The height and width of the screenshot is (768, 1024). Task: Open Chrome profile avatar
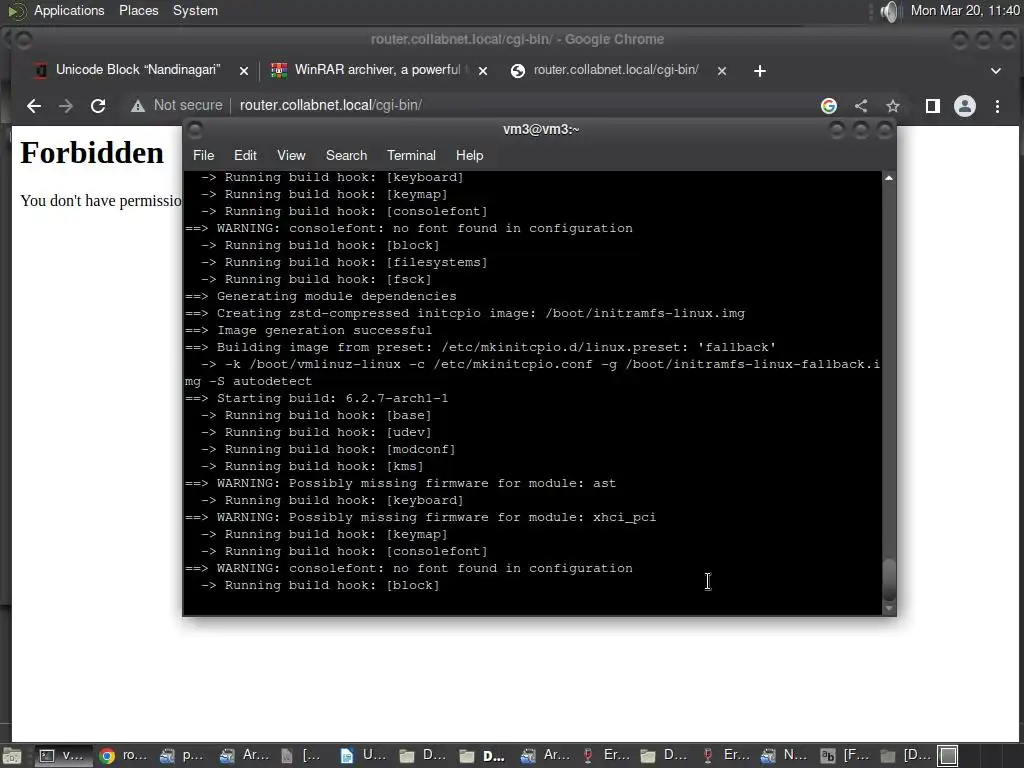(x=965, y=106)
